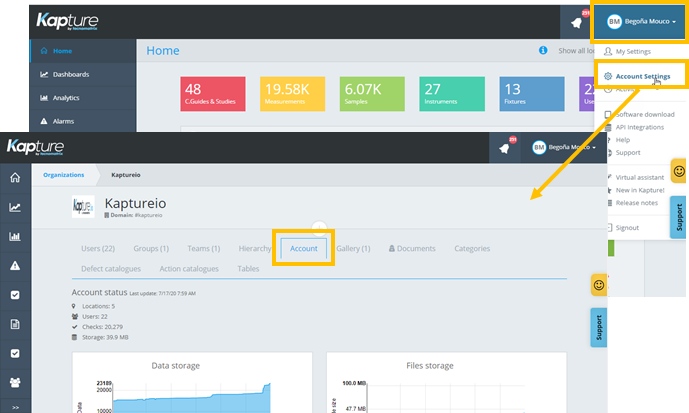
Task: Switch to the Tables tab
Action: [x=248, y=269]
